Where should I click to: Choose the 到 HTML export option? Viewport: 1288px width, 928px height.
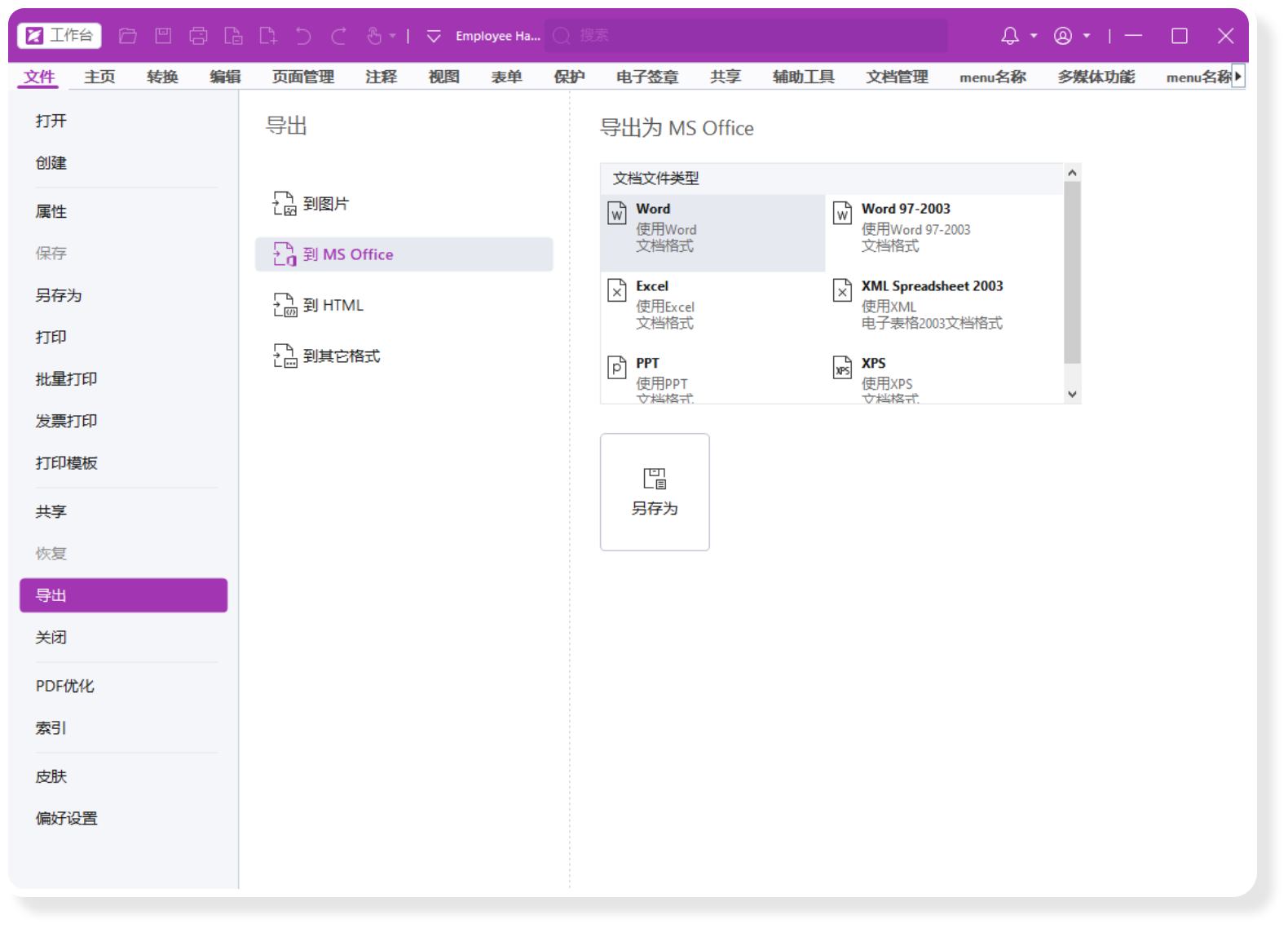(404, 305)
